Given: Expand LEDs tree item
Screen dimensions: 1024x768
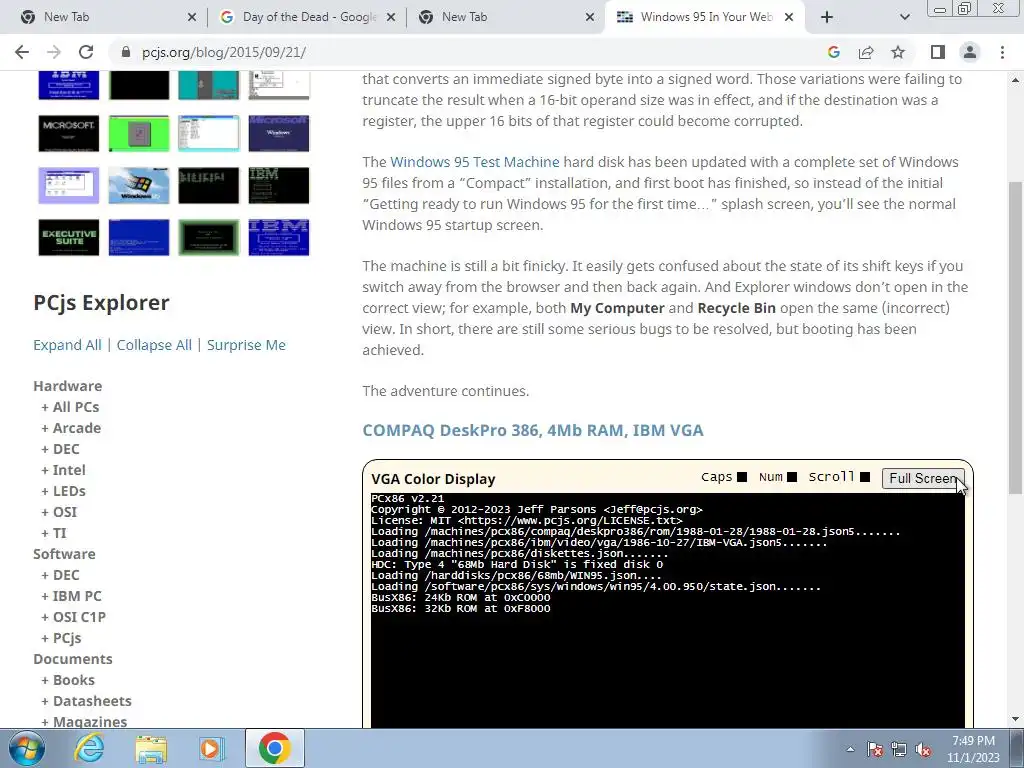Looking at the screenshot, I should tap(63, 490).
